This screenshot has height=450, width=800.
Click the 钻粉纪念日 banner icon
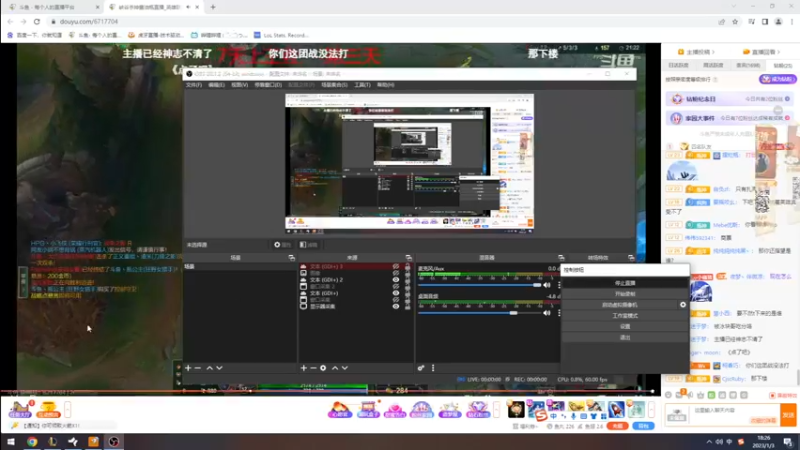pyautogui.click(x=677, y=99)
